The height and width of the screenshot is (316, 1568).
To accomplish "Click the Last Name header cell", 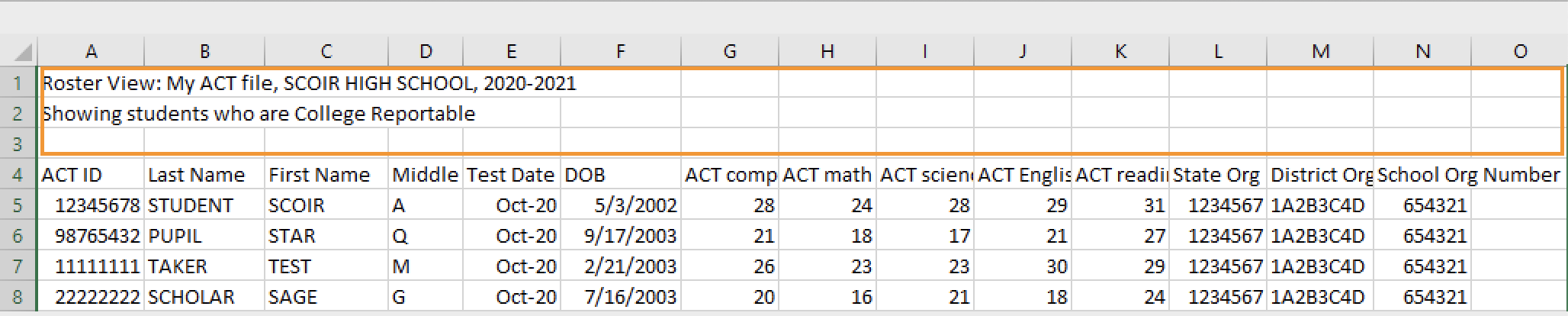I will coord(204,175).
